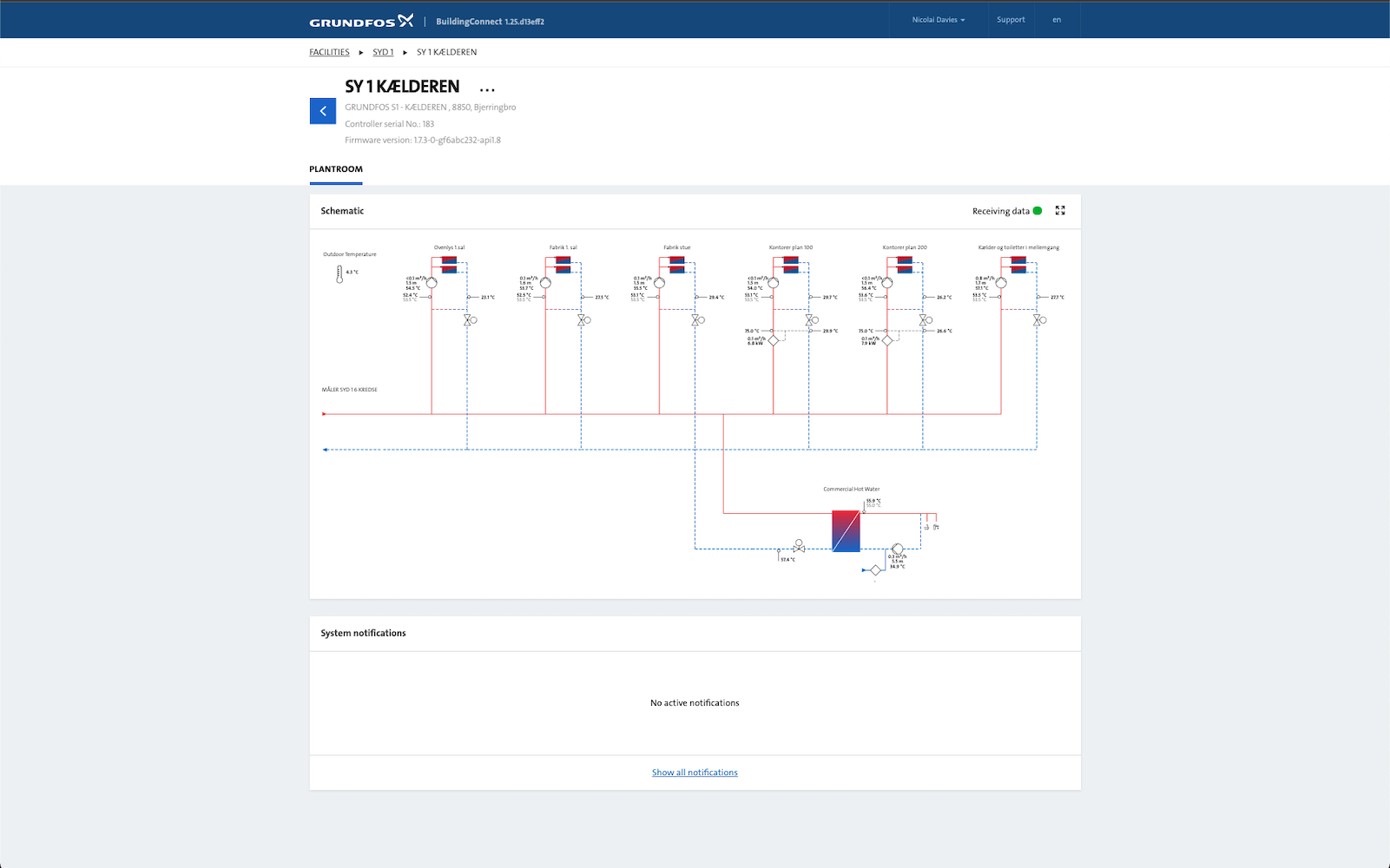Screen dimensions: 1390x868
Task: Click the green Receiving data status indicator
Action: (1038, 211)
